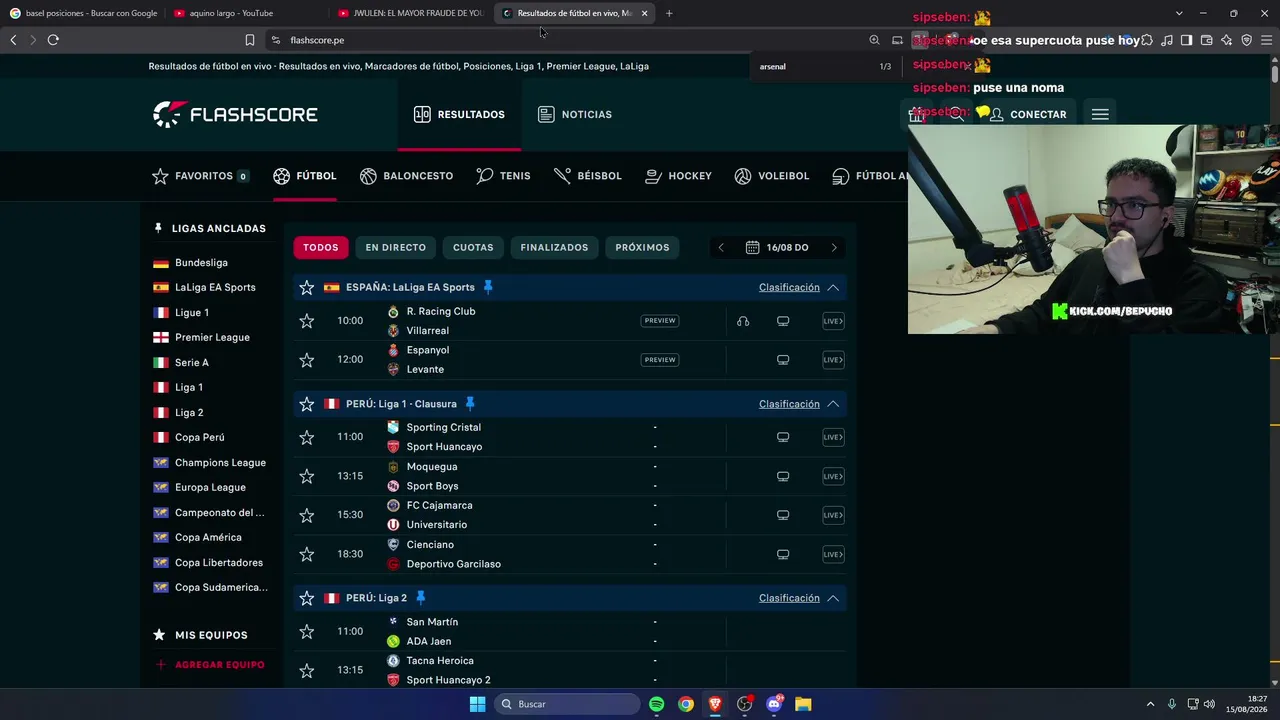The height and width of the screenshot is (720, 1280).
Task: Click Agregar Equipo under Mis Equipos
Action: (210, 665)
